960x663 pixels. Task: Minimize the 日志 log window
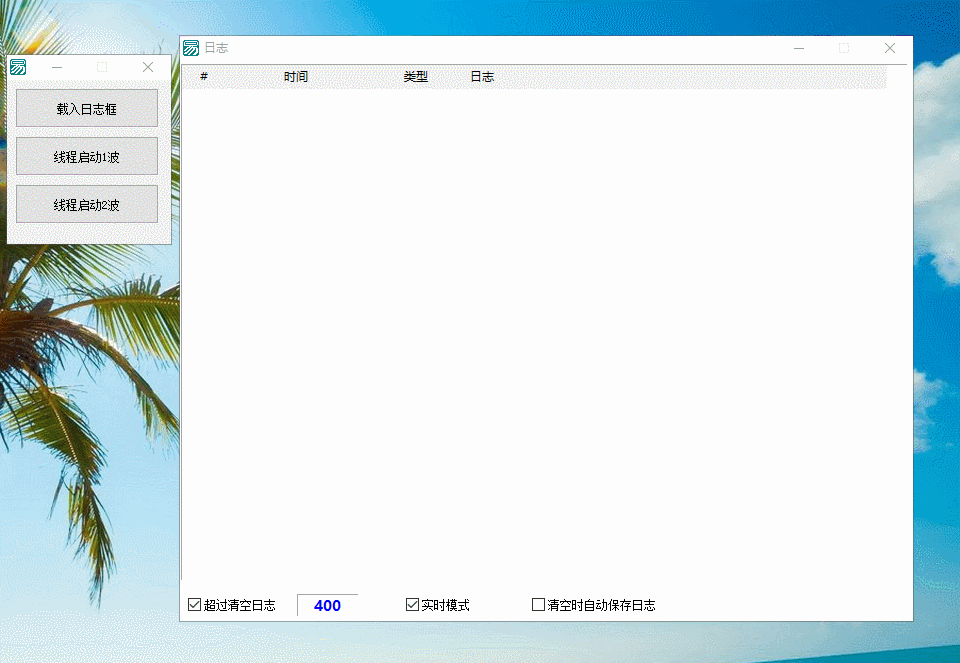(799, 48)
